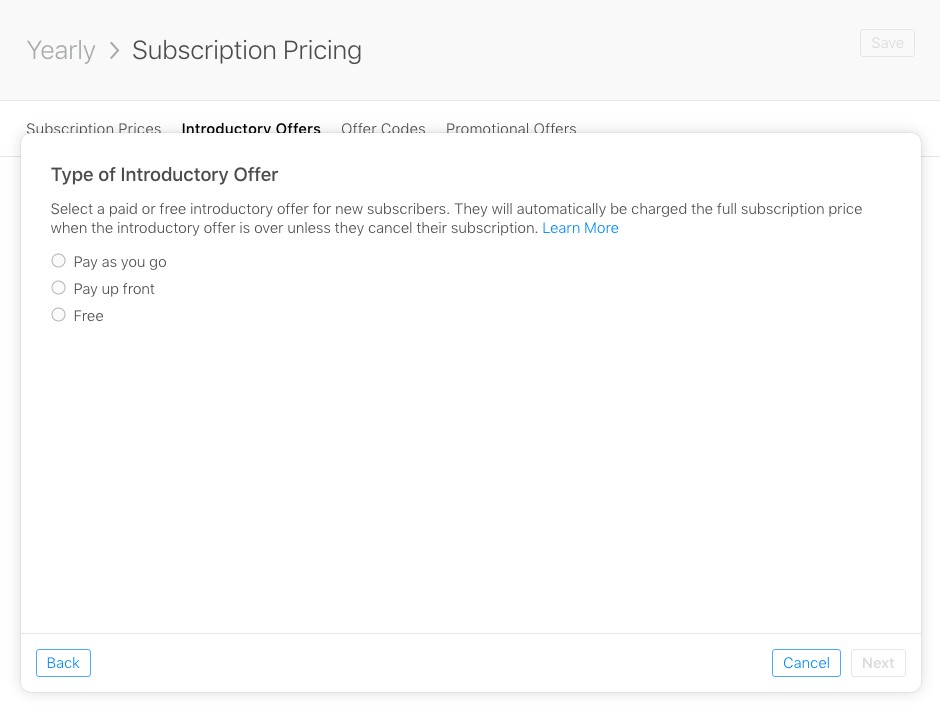
Task: Click the radio circle beside Free
Action: (x=58, y=314)
